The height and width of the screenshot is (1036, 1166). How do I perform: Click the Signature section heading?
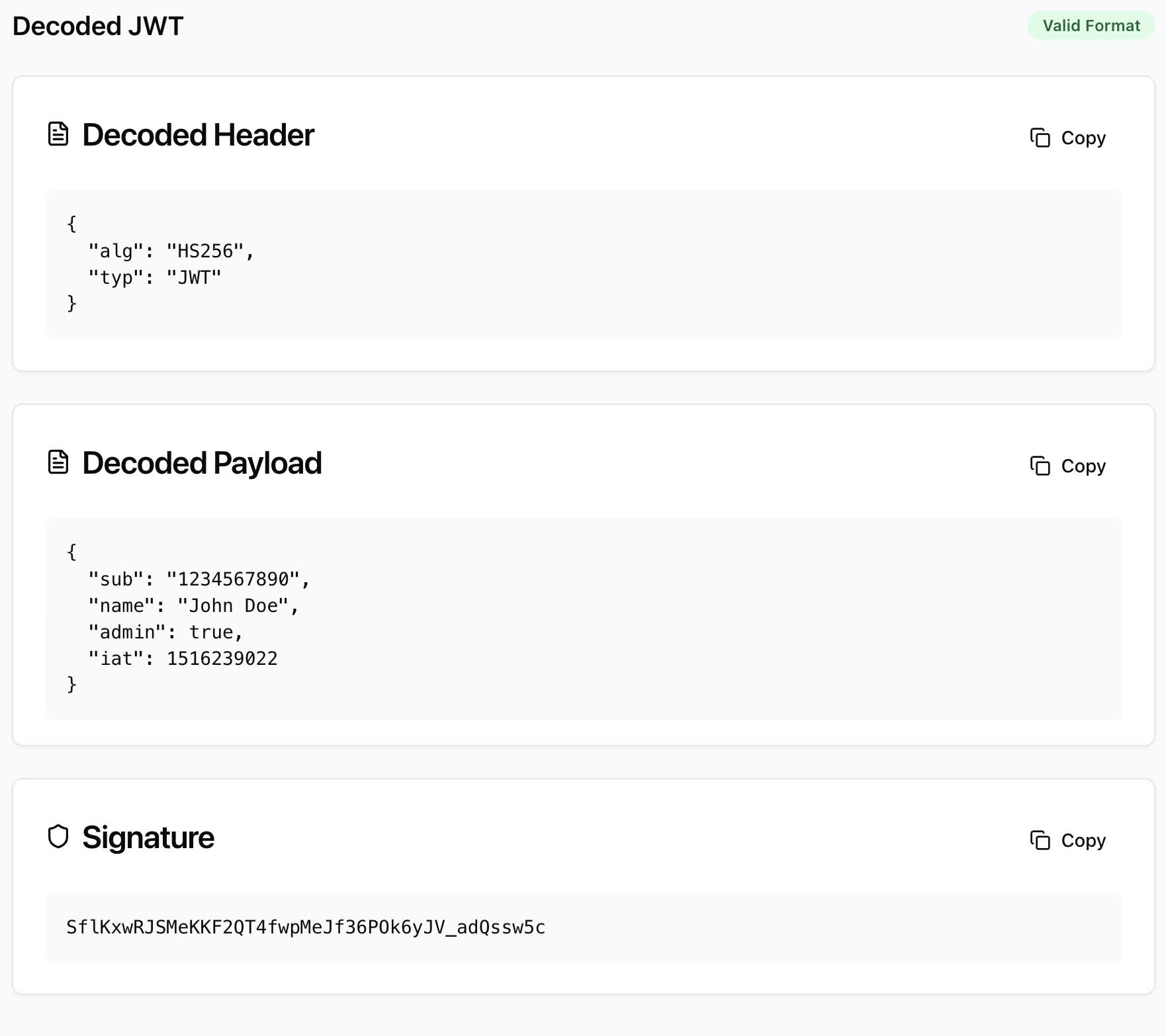pyautogui.click(x=147, y=836)
